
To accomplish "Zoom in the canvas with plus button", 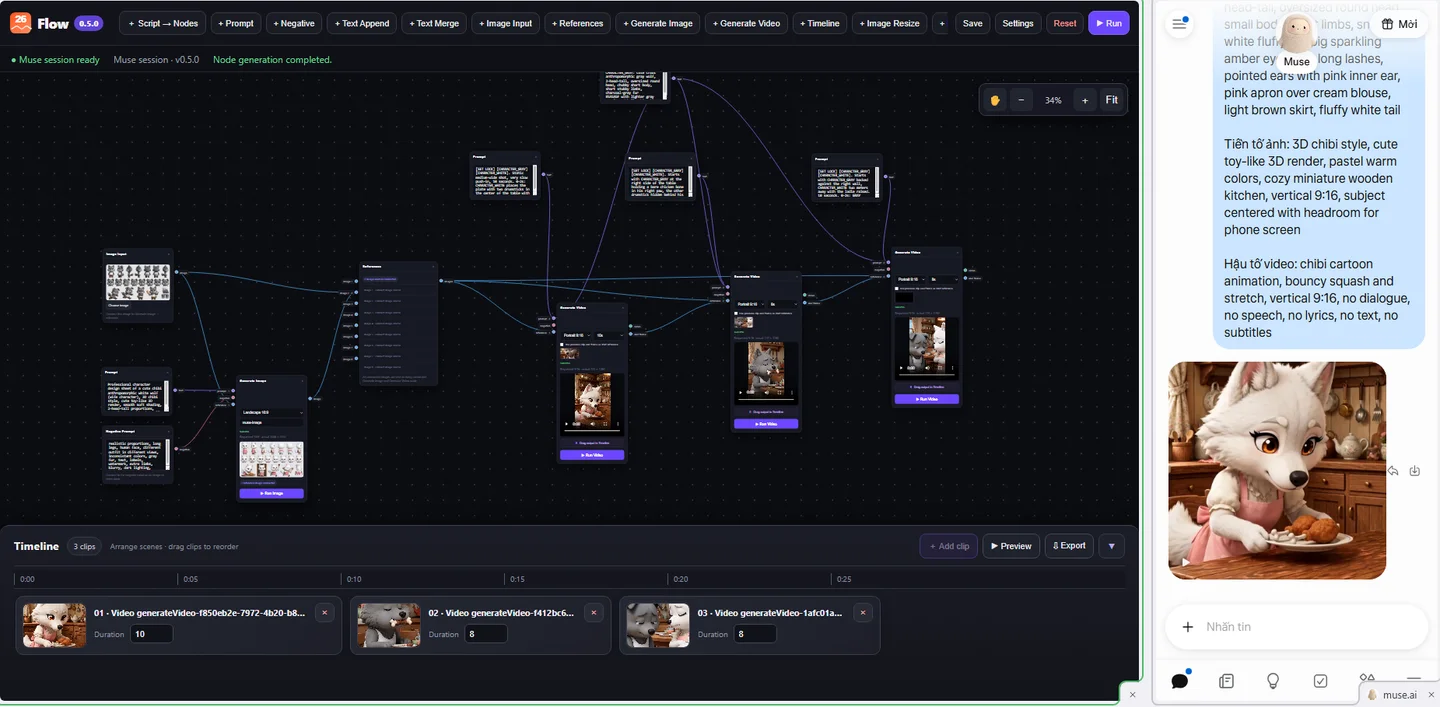I will point(1085,100).
